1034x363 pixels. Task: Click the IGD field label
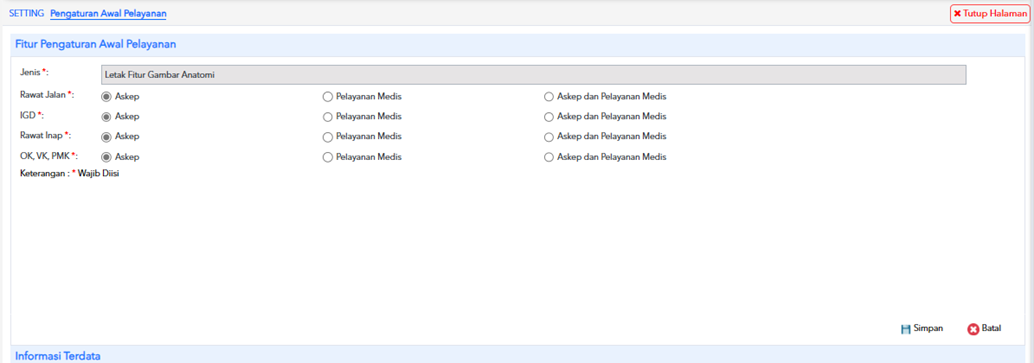[x=32, y=116]
